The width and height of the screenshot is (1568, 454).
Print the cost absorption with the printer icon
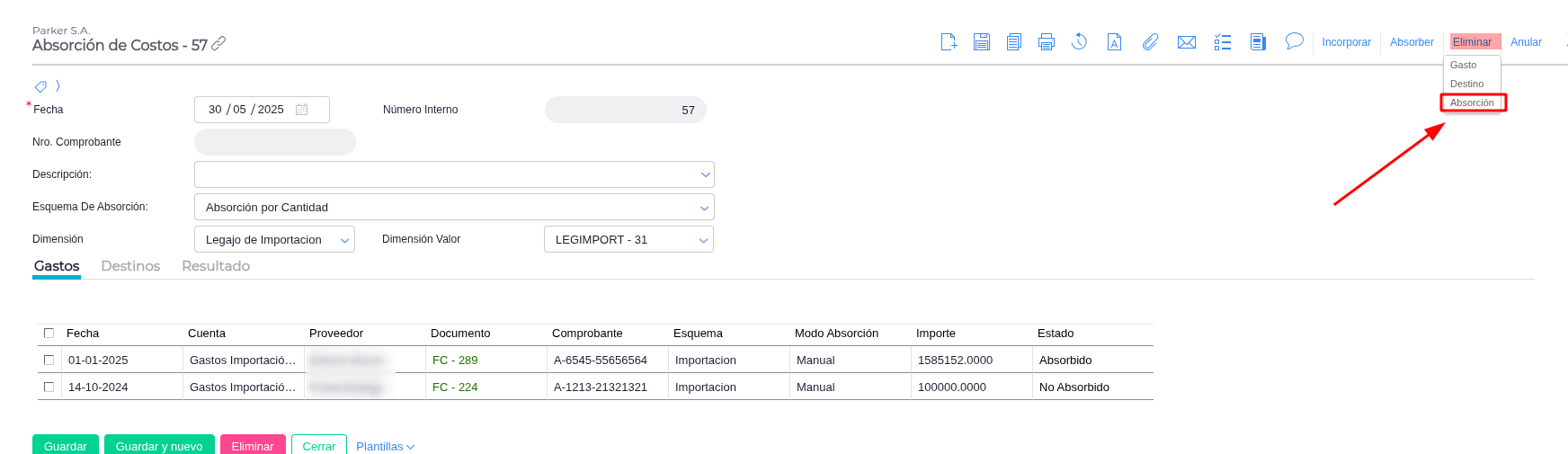click(x=1047, y=41)
